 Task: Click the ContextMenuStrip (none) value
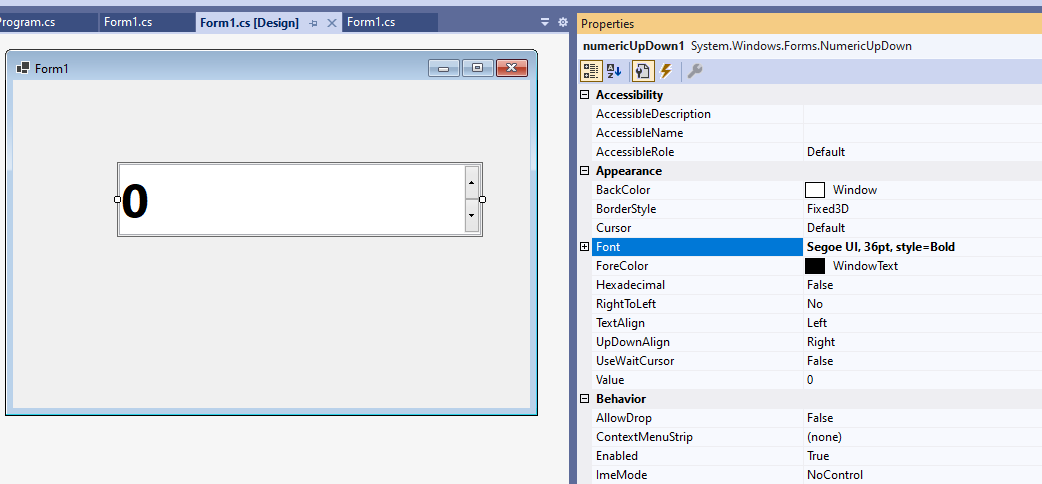(x=824, y=437)
